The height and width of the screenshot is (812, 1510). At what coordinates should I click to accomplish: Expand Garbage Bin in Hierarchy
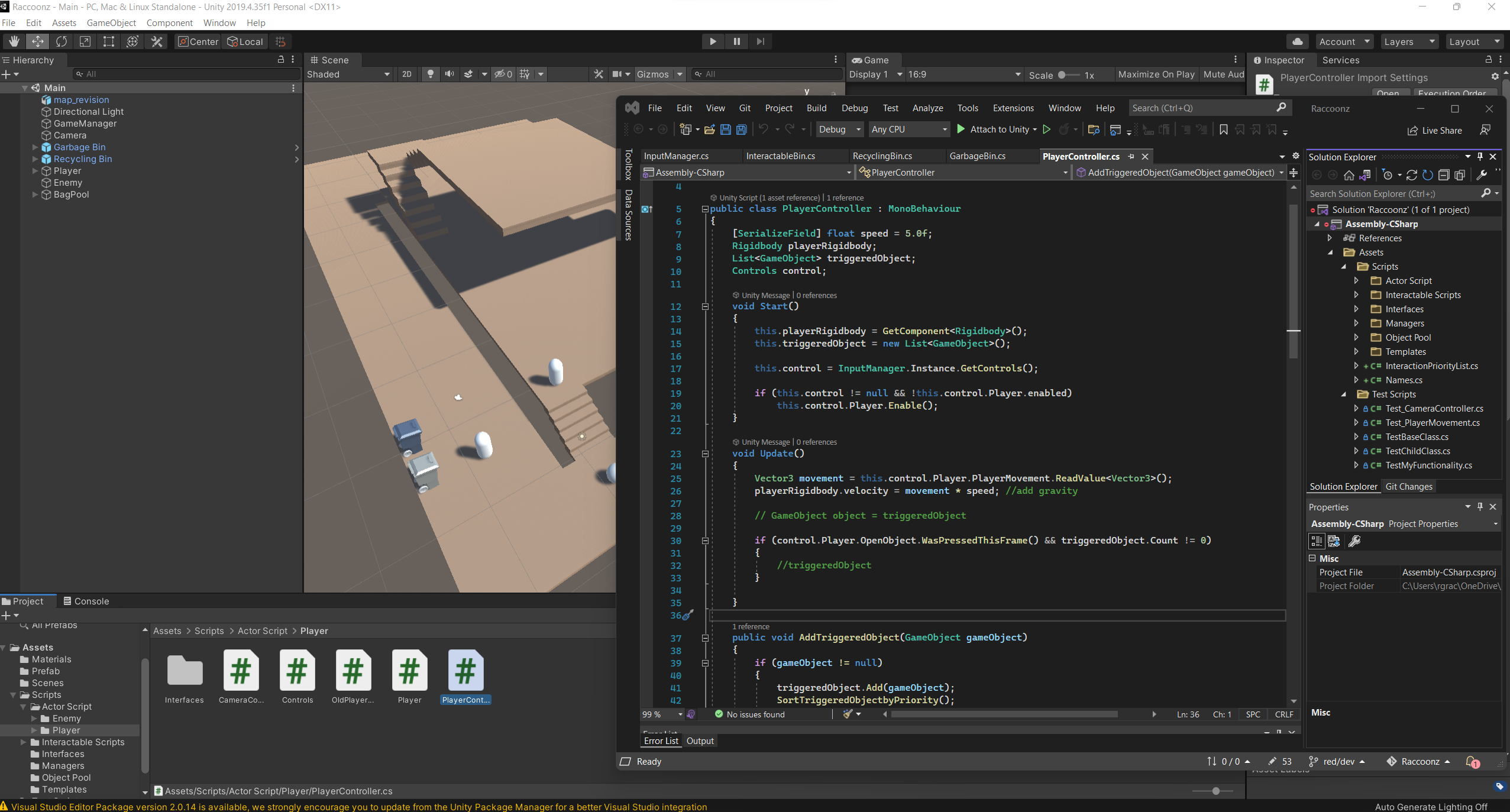(35, 147)
